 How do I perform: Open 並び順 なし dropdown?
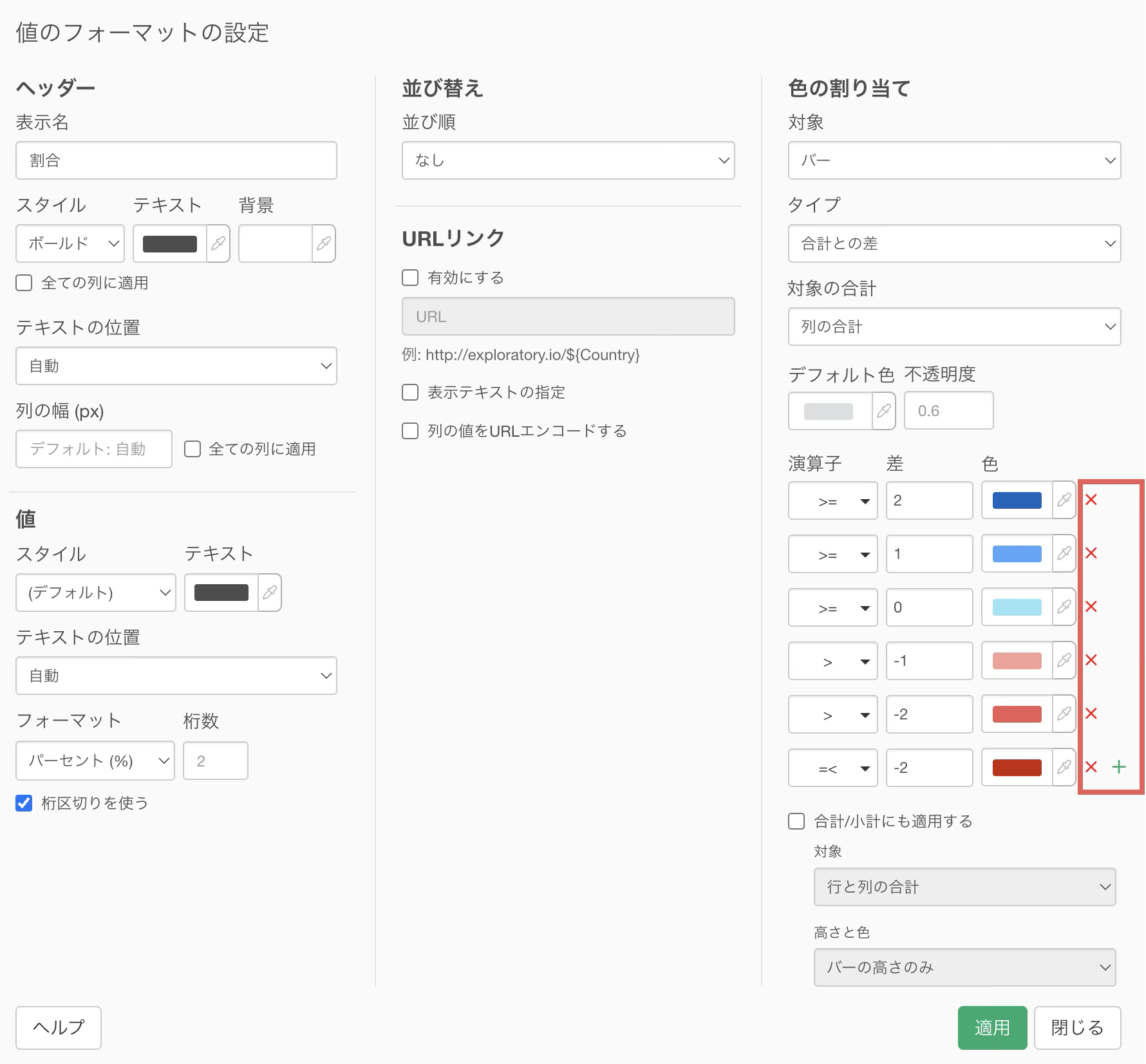point(568,160)
